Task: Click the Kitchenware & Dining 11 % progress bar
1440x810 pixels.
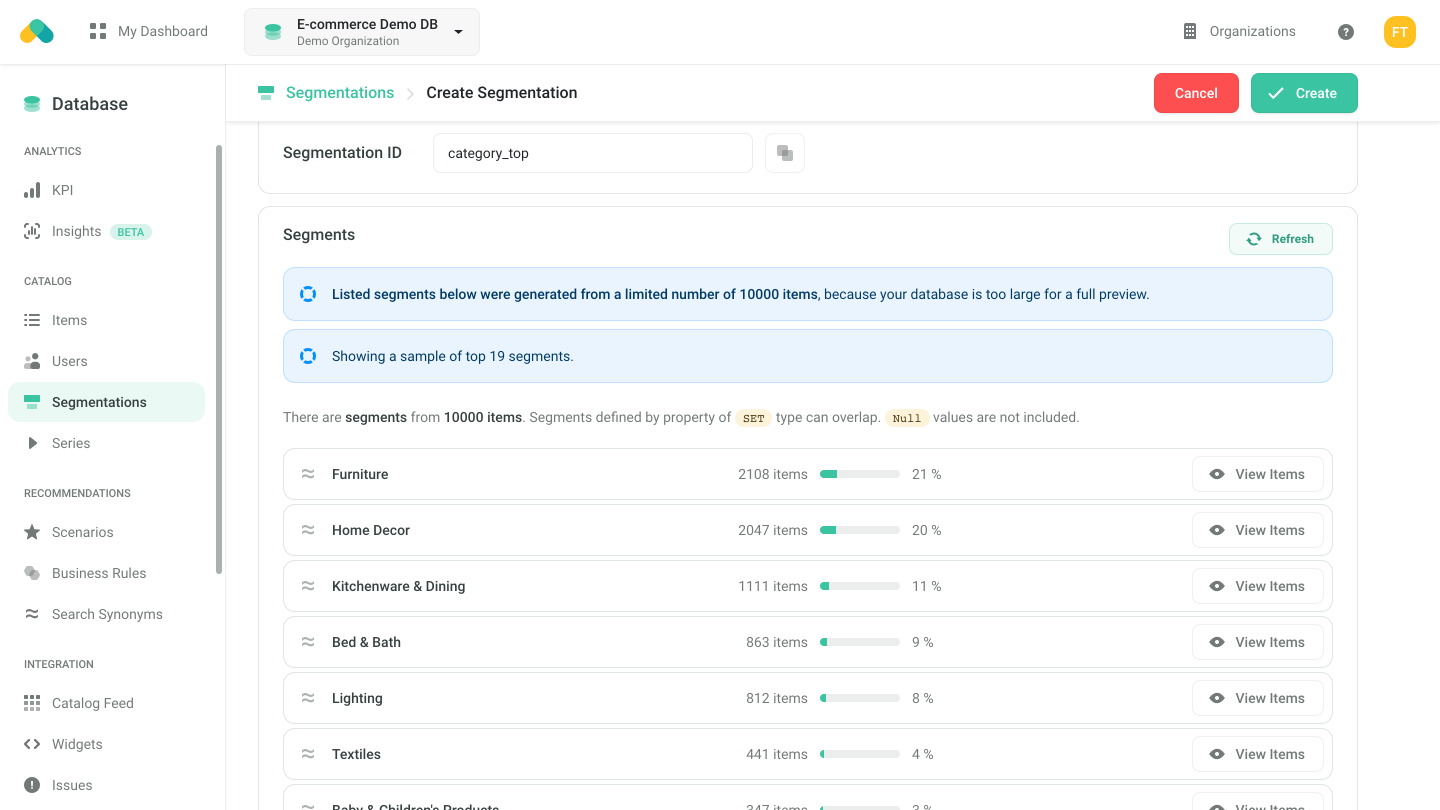Action: point(860,586)
